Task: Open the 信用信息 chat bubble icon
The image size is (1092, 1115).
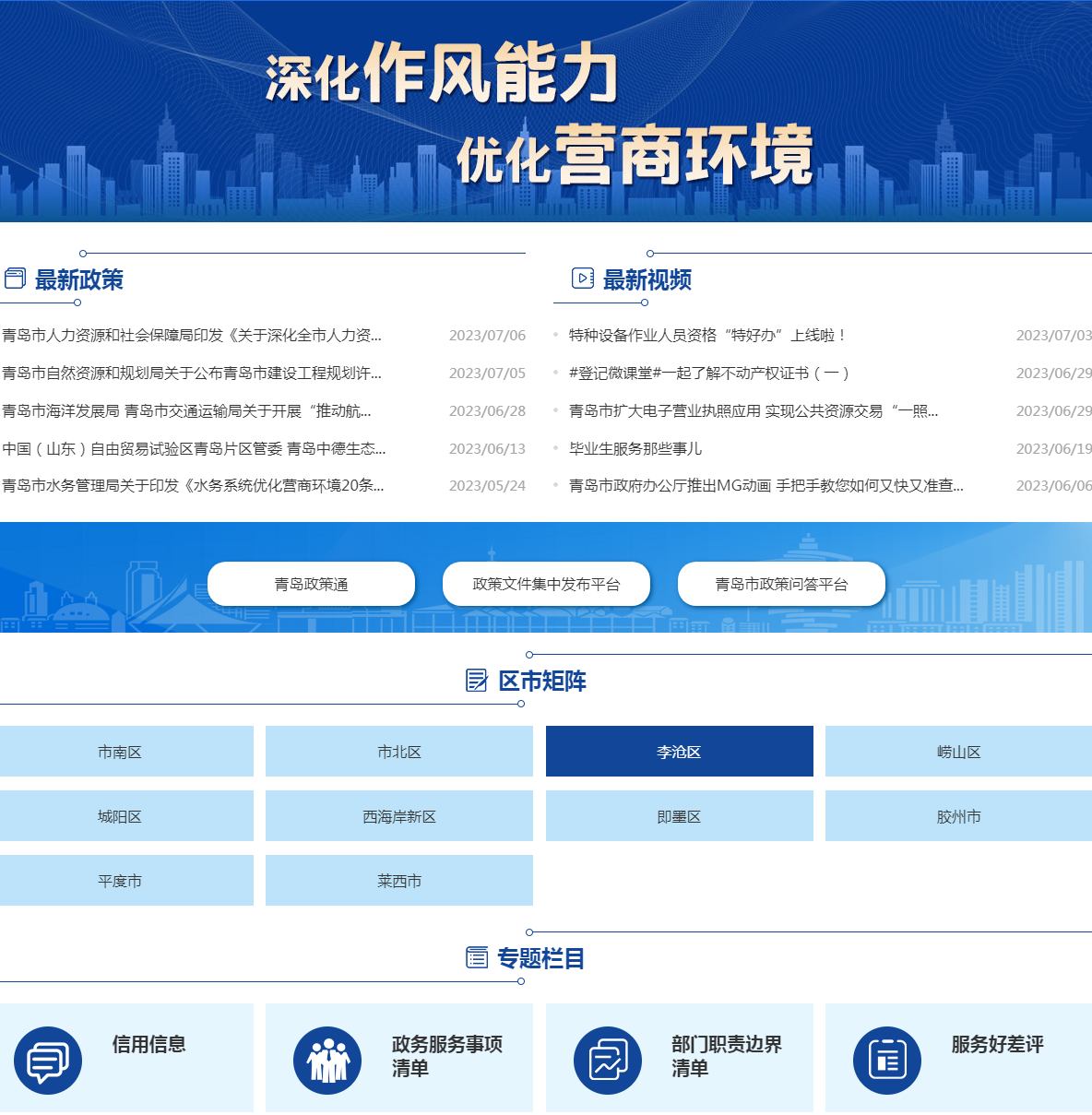Action: (48, 1061)
